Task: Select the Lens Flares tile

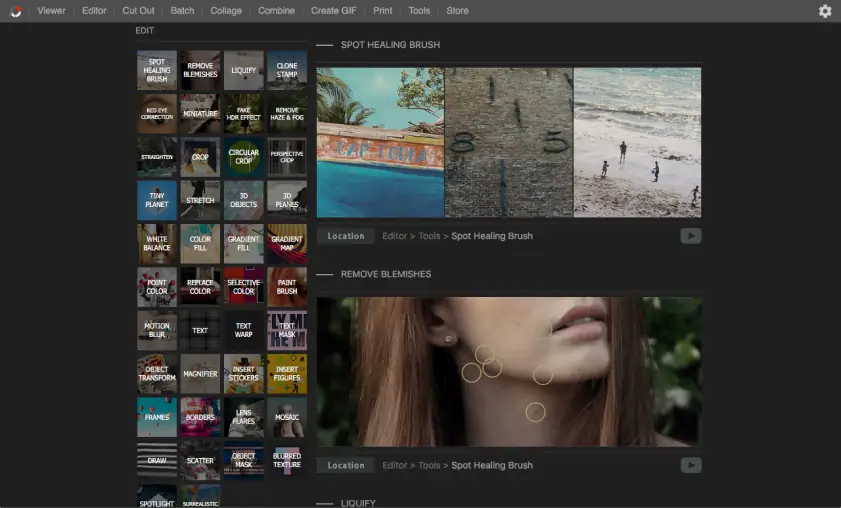Action: tap(244, 417)
